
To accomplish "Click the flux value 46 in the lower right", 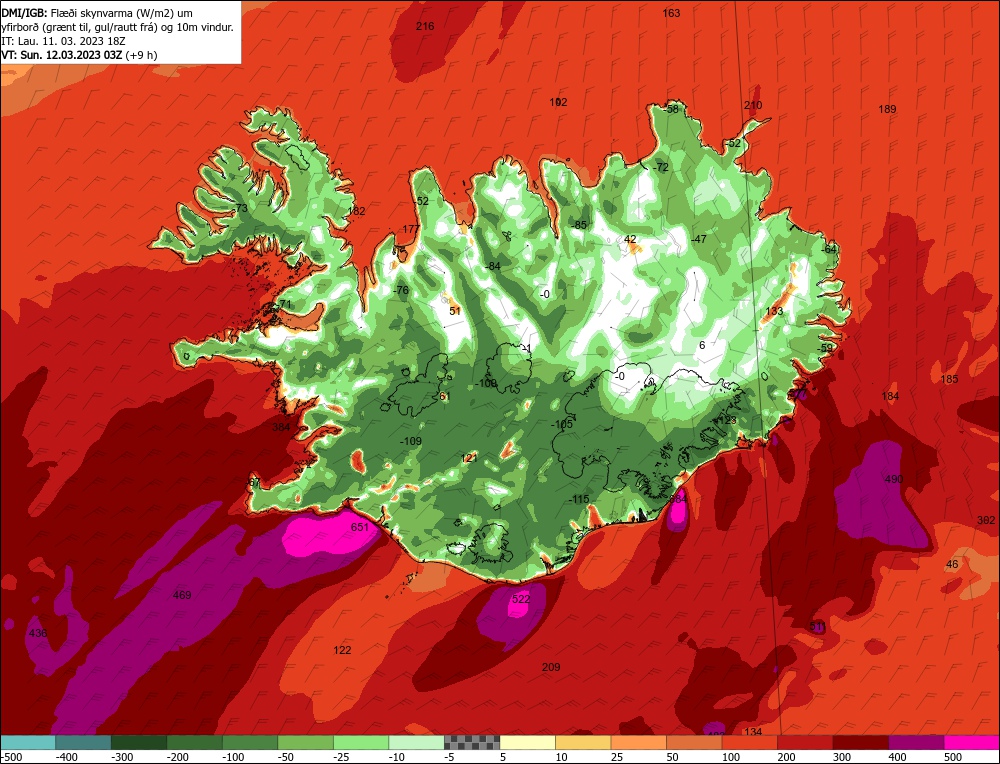I will pyautogui.click(x=952, y=564).
